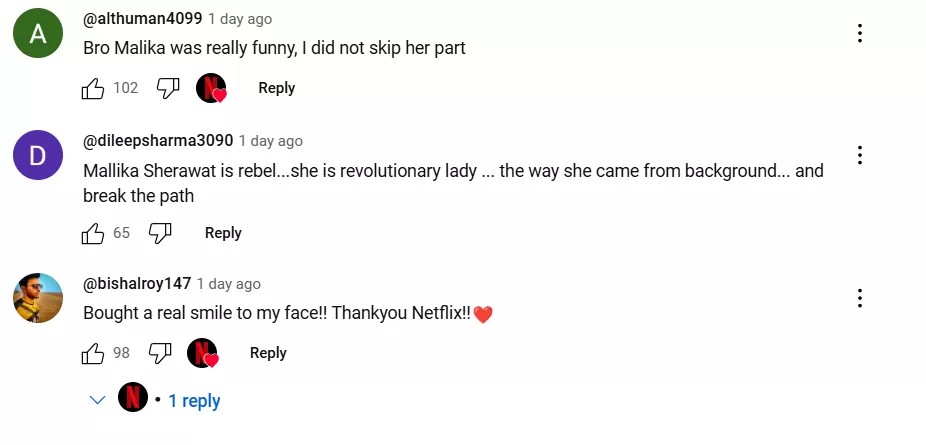The height and width of the screenshot is (445, 926).
Task: Reply to @bishalroy147's comment
Action: 268,353
